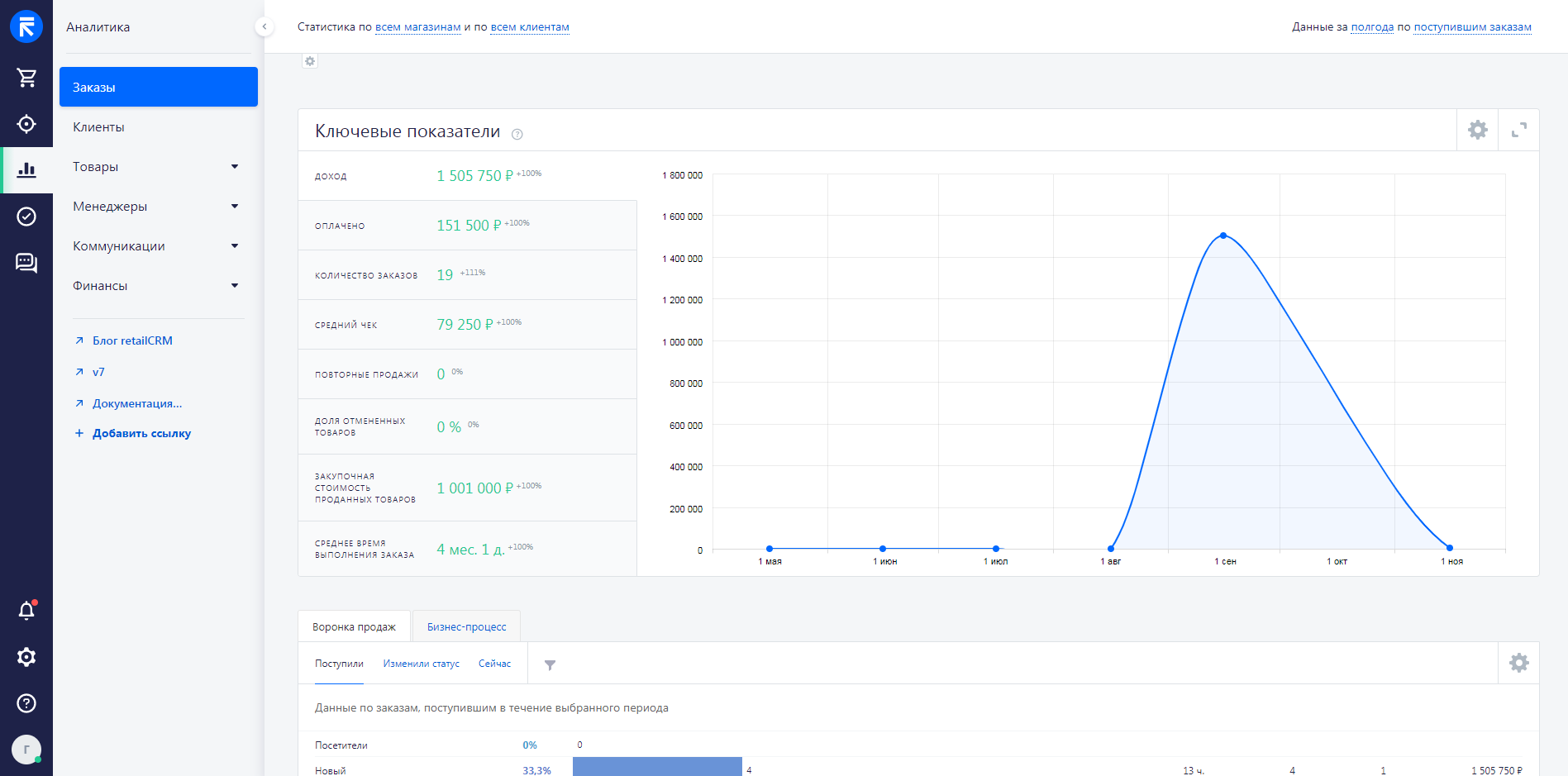Click the 1 сен peak point on chart
Image resolution: width=1568 pixels, height=776 pixels.
click(x=1223, y=236)
